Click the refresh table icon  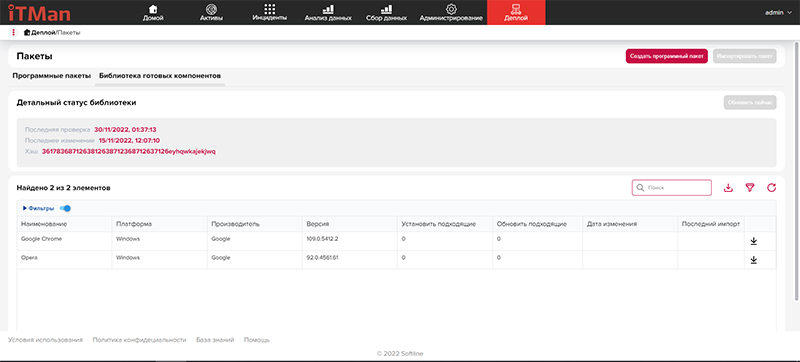(771, 188)
